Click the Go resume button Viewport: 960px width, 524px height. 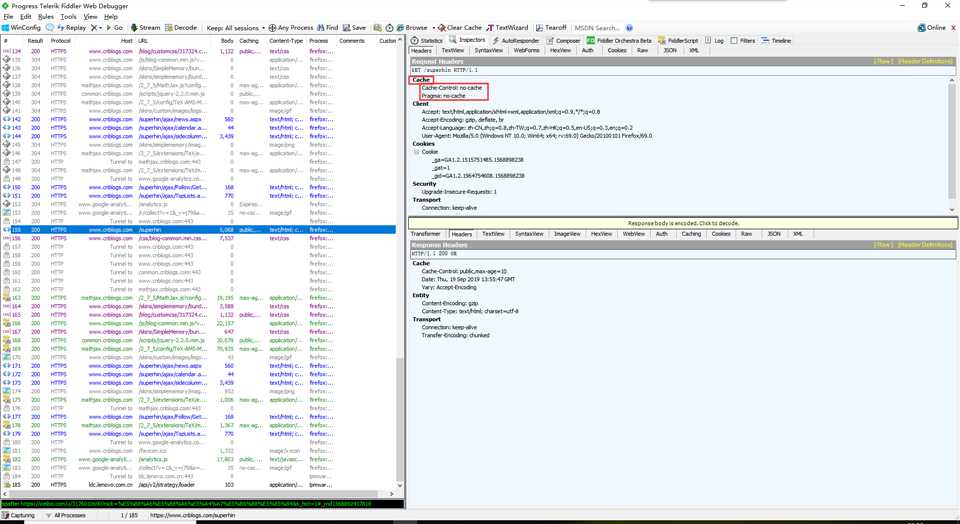click(114, 28)
